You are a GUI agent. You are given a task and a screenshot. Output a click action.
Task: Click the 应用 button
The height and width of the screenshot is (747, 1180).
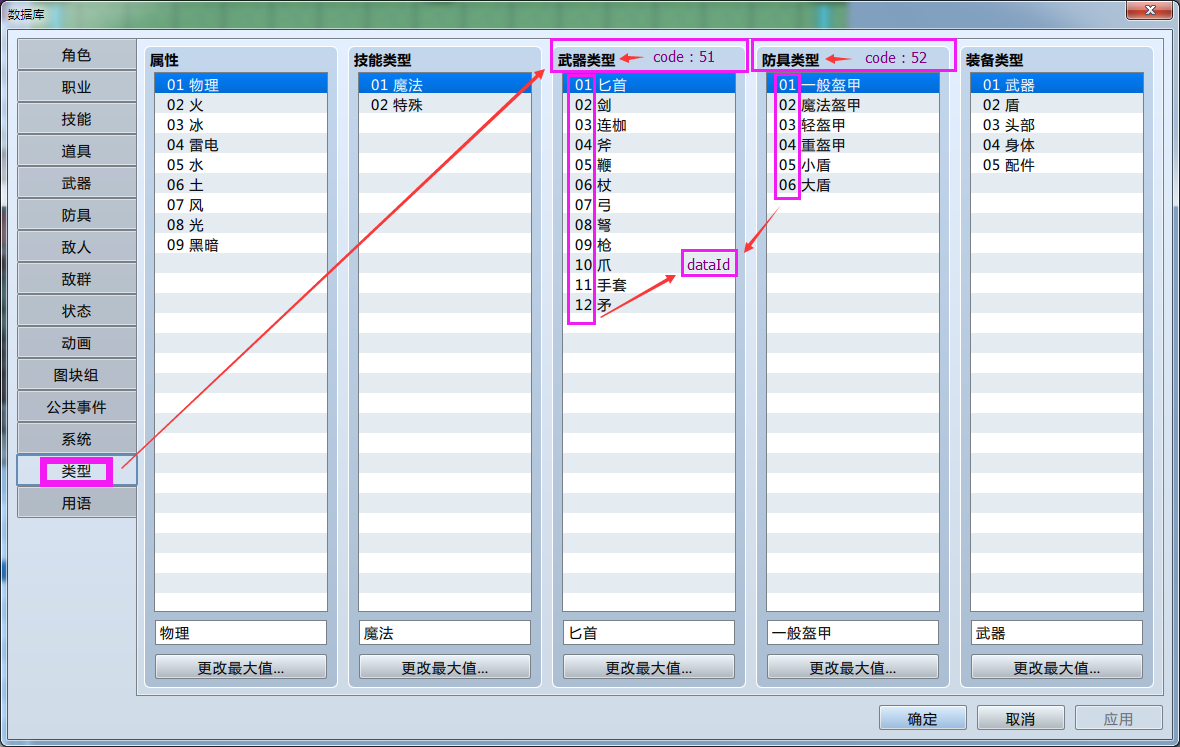pyautogui.click(x=1118, y=718)
